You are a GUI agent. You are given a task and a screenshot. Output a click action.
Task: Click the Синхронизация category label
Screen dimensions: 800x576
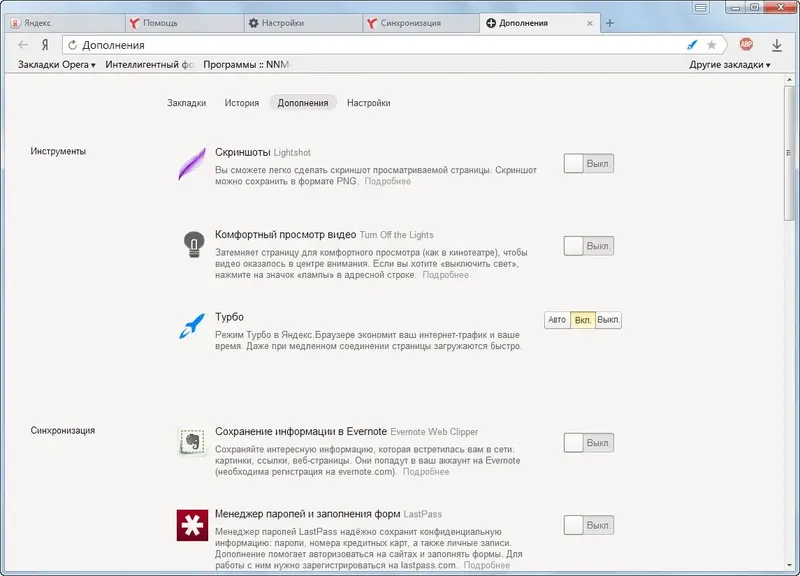62,430
